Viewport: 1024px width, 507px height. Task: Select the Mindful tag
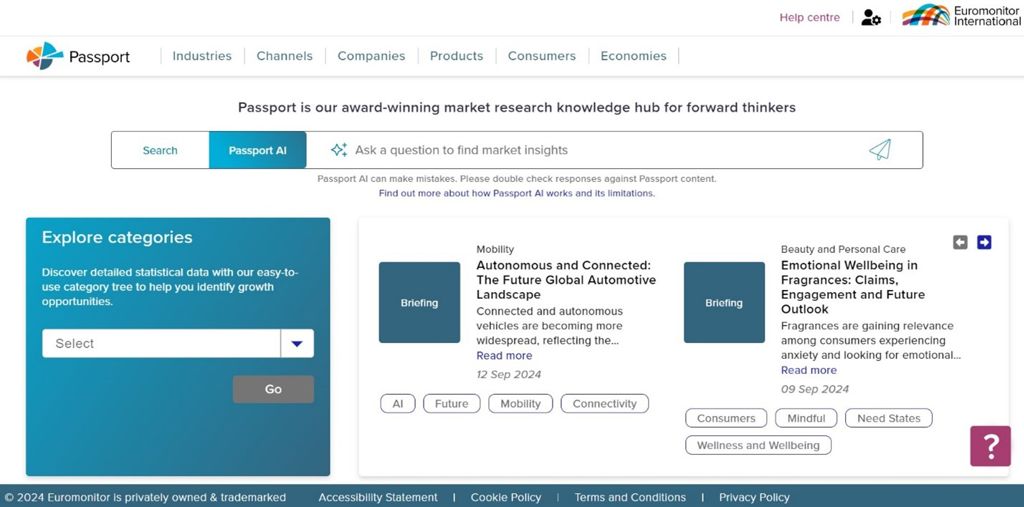(x=807, y=418)
